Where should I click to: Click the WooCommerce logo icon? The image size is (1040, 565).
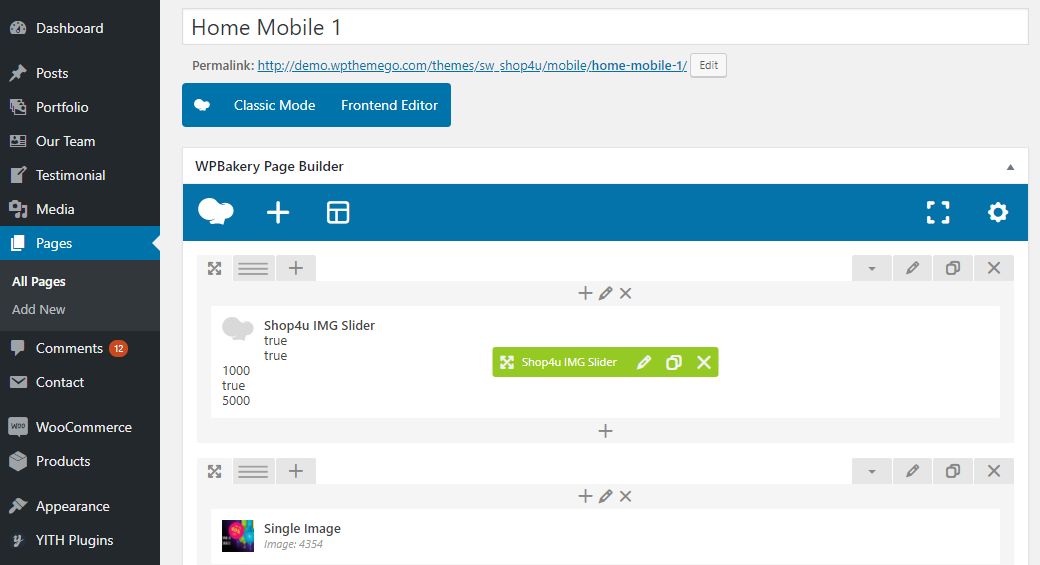18,427
